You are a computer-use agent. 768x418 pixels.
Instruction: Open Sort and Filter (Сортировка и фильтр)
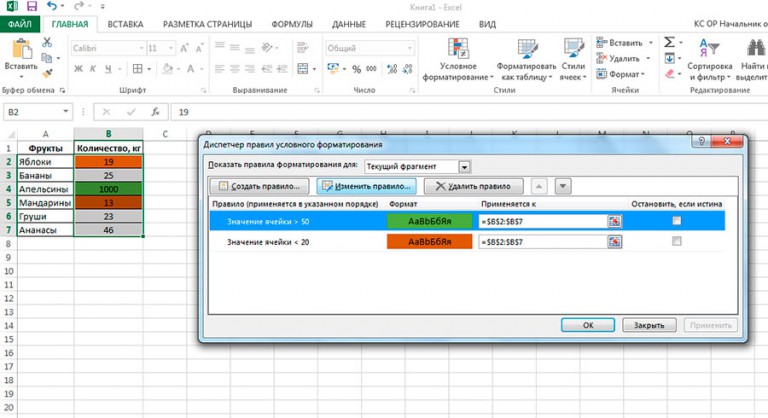pos(709,59)
